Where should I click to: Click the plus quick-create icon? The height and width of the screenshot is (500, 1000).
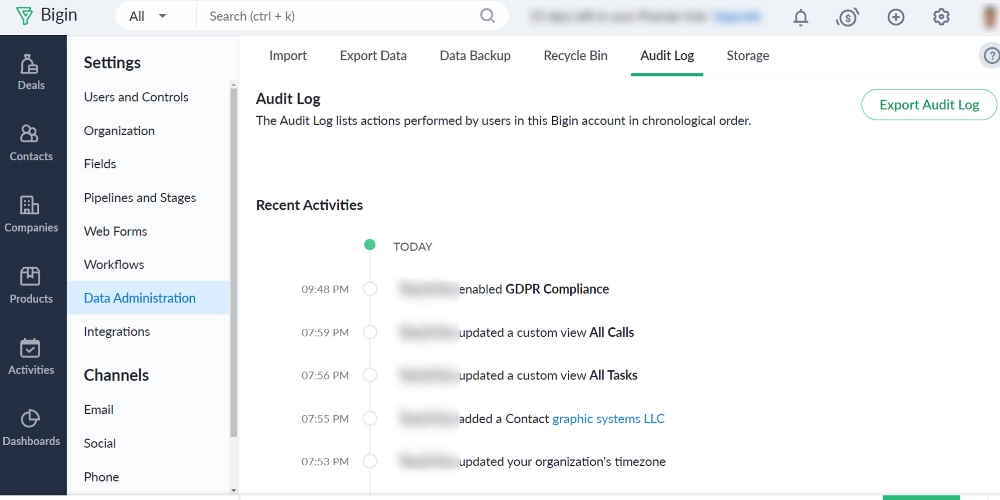[x=896, y=17]
